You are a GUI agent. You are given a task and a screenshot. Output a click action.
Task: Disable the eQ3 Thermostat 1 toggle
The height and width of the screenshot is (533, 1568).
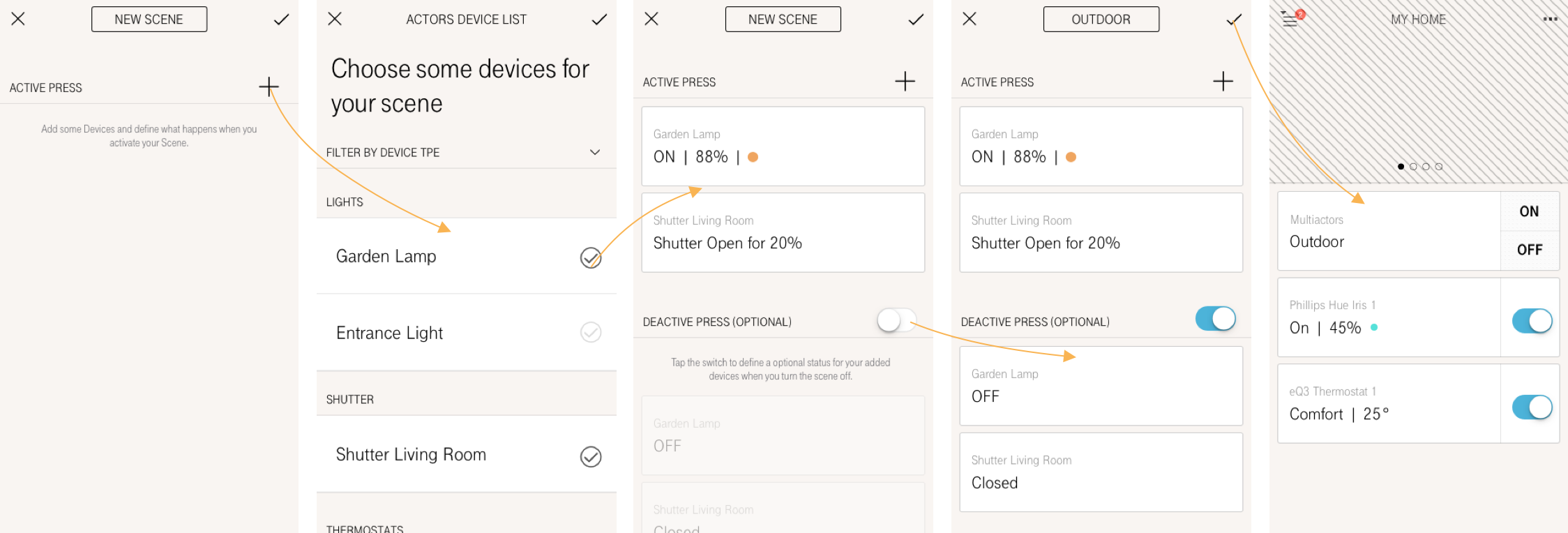click(1532, 407)
